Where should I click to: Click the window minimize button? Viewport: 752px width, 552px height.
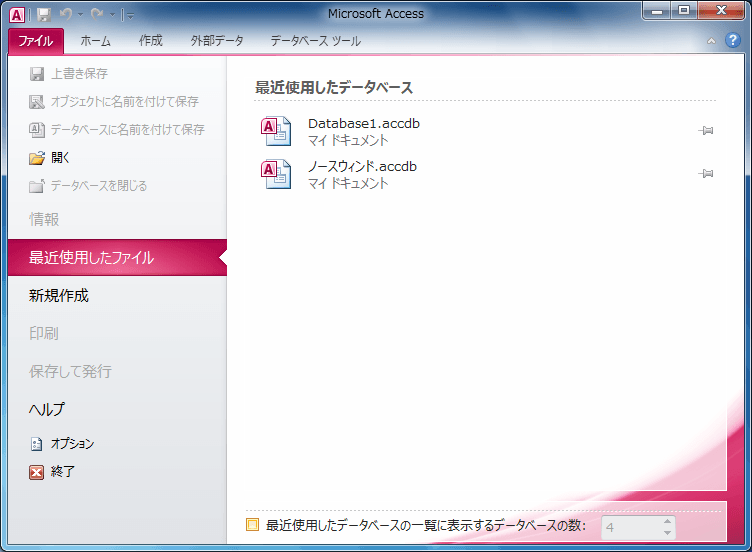[657, 11]
